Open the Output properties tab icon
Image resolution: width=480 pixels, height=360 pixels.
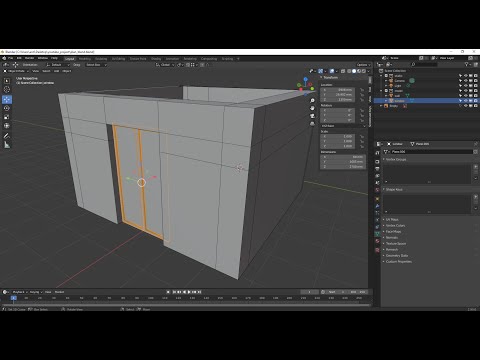[377, 169]
